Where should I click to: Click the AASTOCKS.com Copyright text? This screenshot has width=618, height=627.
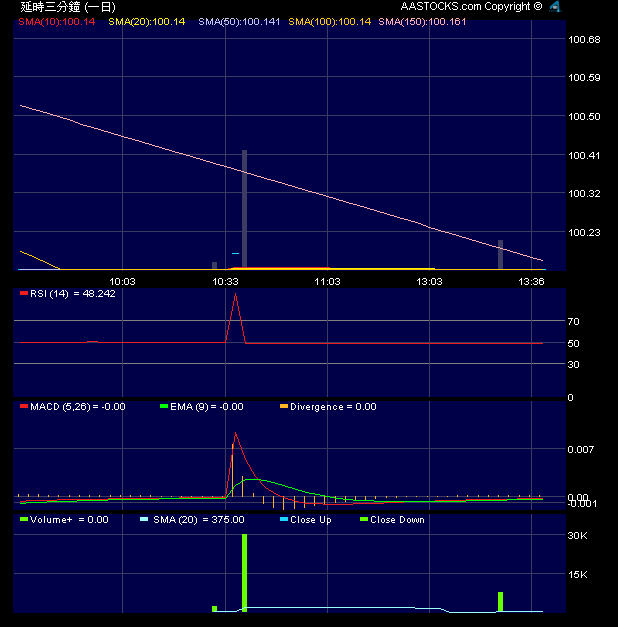point(472,6)
